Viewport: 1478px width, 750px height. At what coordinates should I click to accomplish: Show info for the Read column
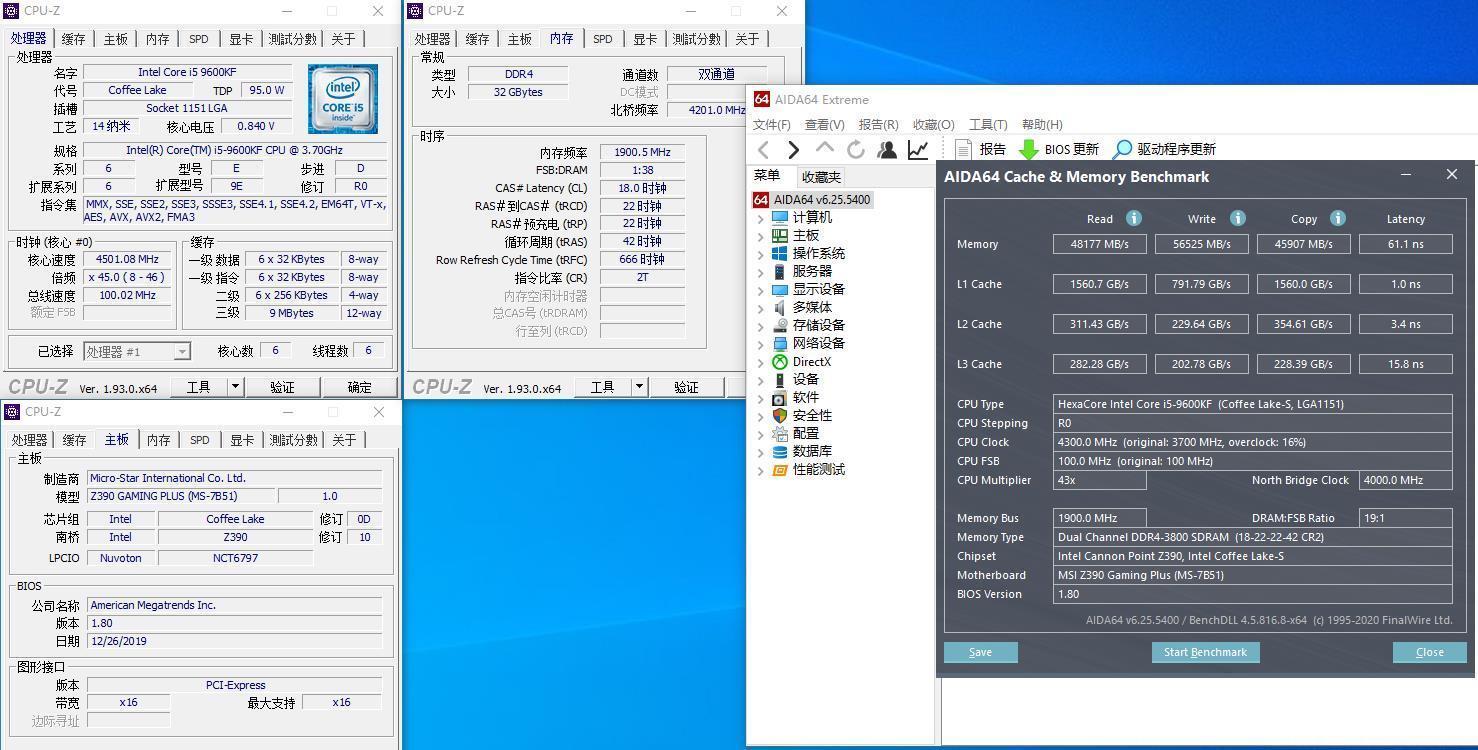1133,218
